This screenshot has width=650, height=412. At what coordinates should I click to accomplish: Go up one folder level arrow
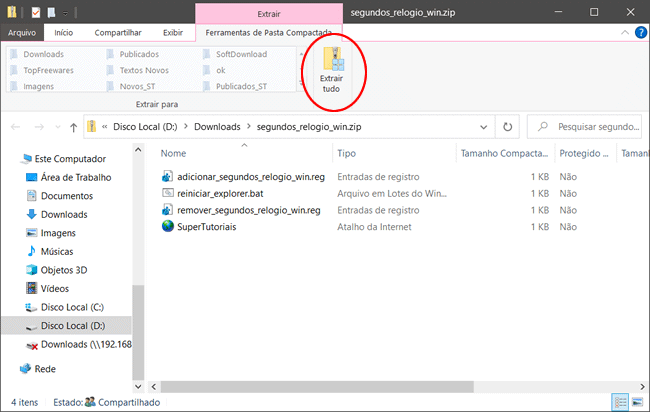coord(73,127)
